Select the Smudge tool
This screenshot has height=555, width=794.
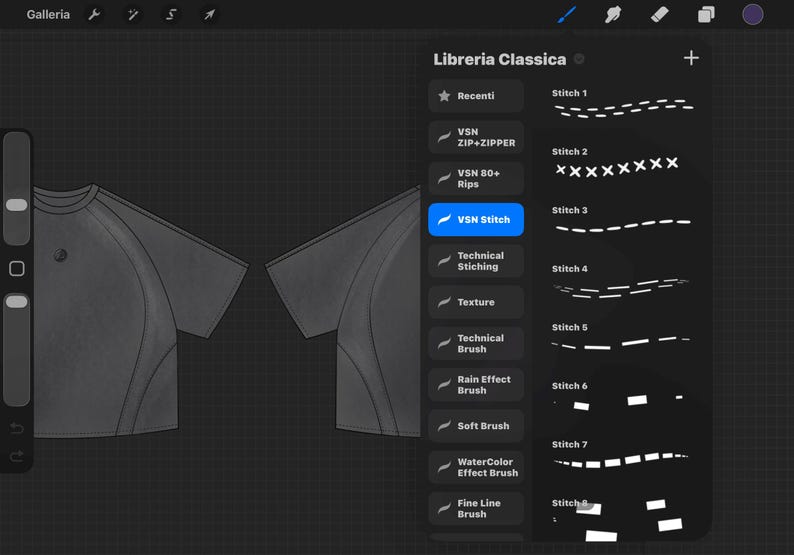(613, 15)
